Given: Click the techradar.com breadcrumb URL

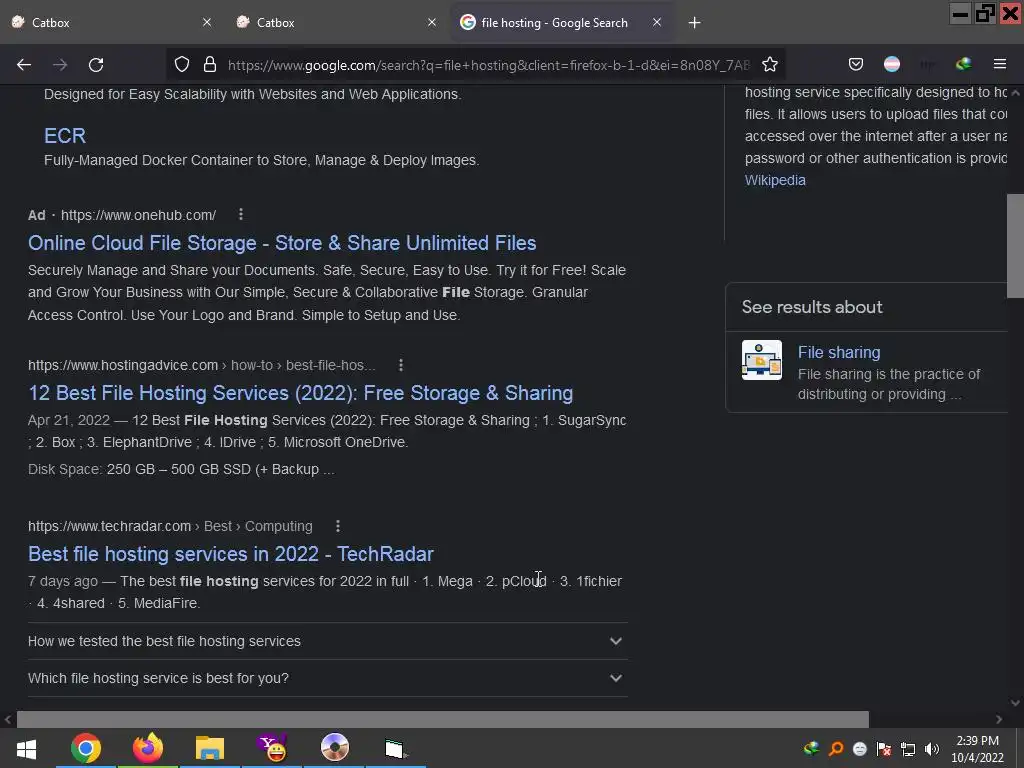Looking at the screenshot, I should (x=170, y=526).
